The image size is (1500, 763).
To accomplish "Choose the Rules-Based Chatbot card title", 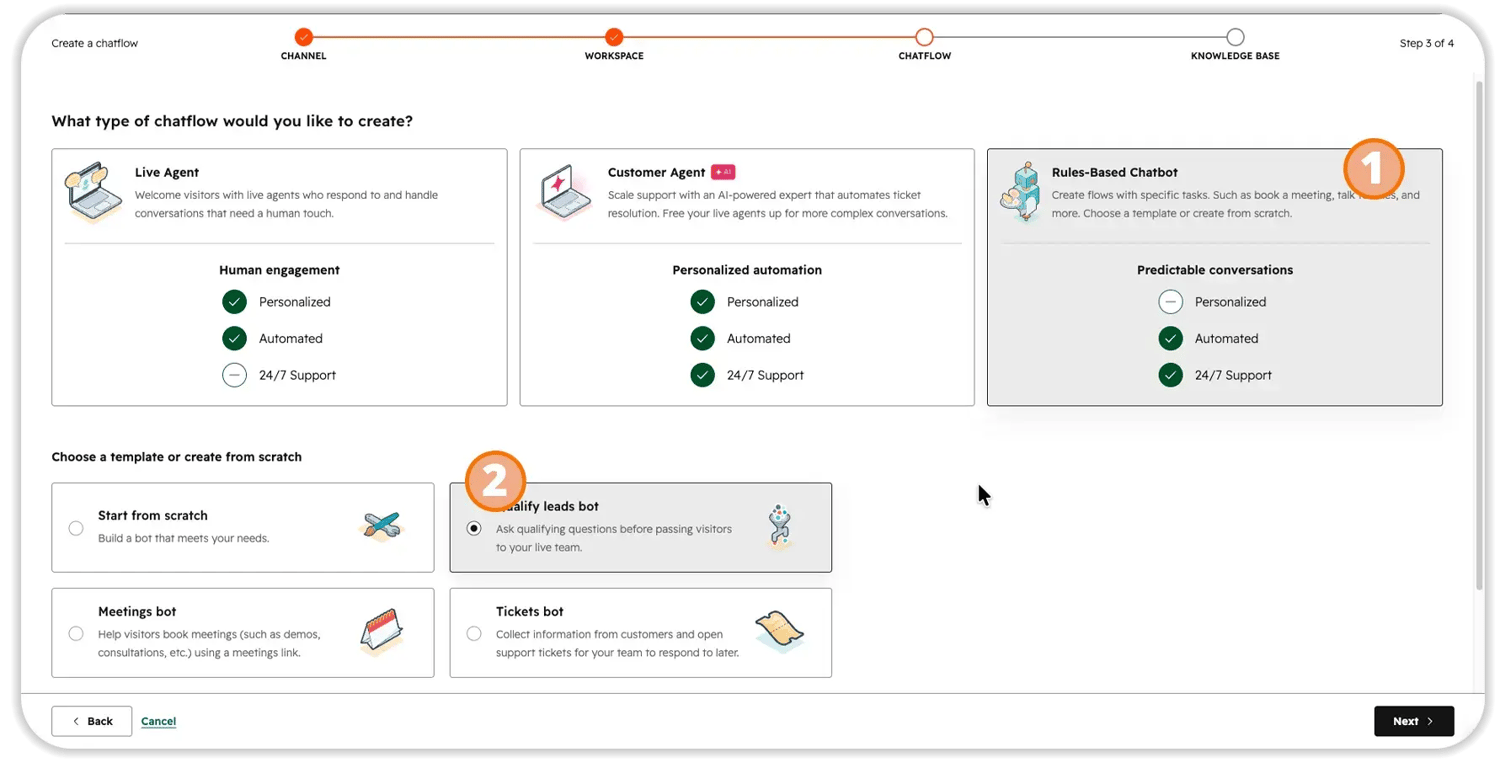I will (1115, 172).
